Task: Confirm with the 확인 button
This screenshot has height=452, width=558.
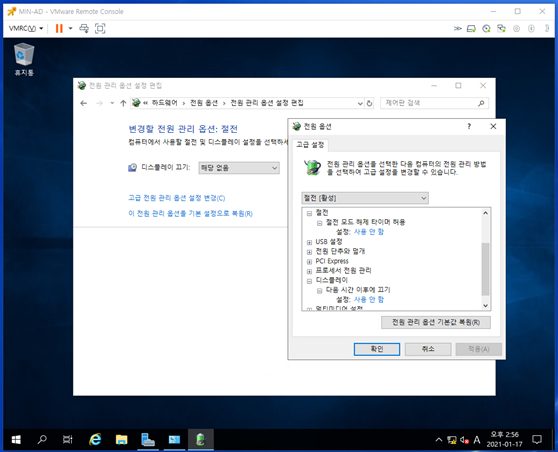Action: (377, 349)
